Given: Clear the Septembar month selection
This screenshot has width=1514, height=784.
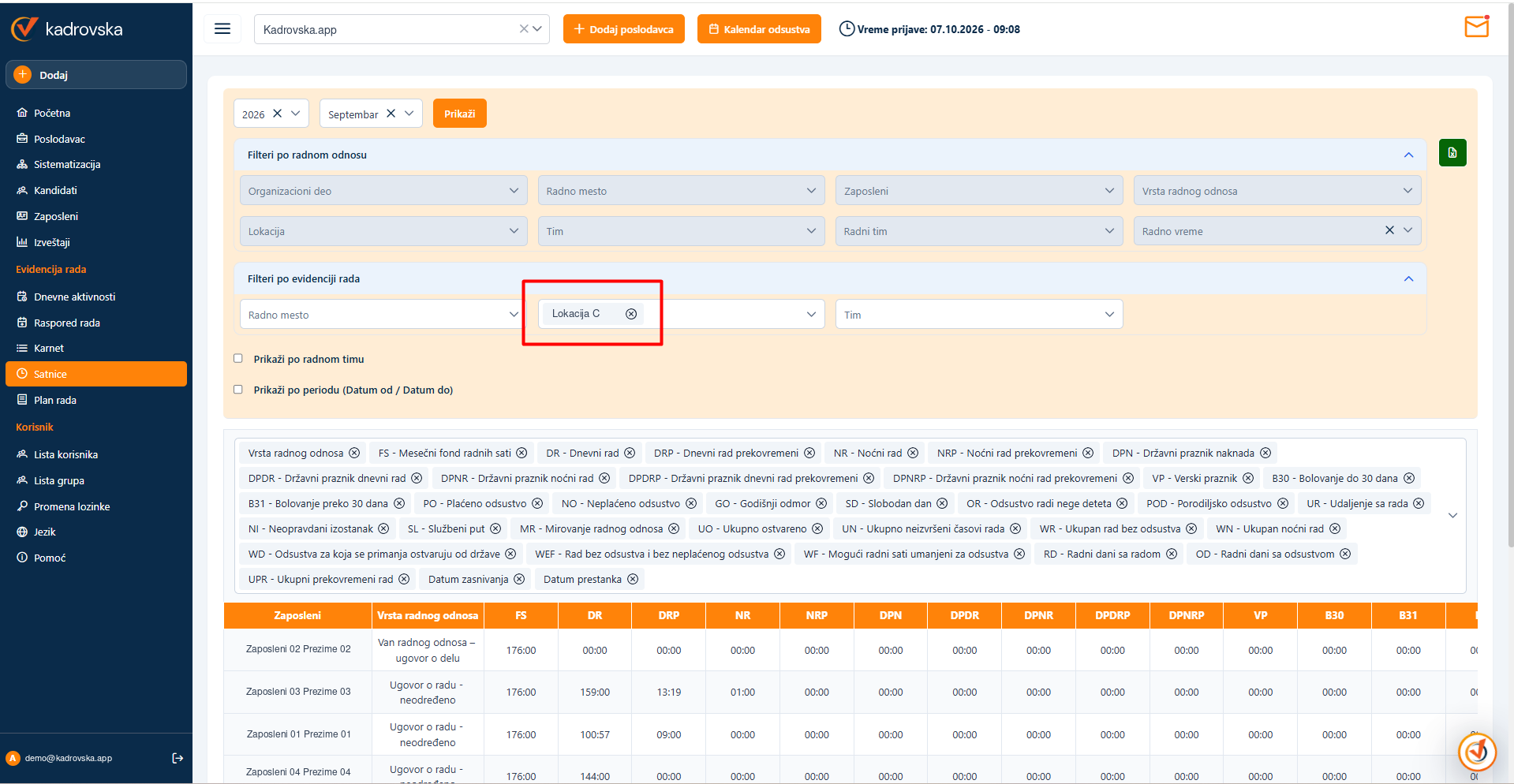Looking at the screenshot, I should coord(391,114).
